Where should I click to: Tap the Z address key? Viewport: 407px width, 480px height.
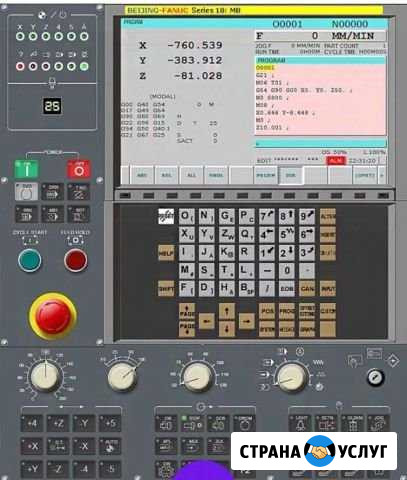click(226, 234)
